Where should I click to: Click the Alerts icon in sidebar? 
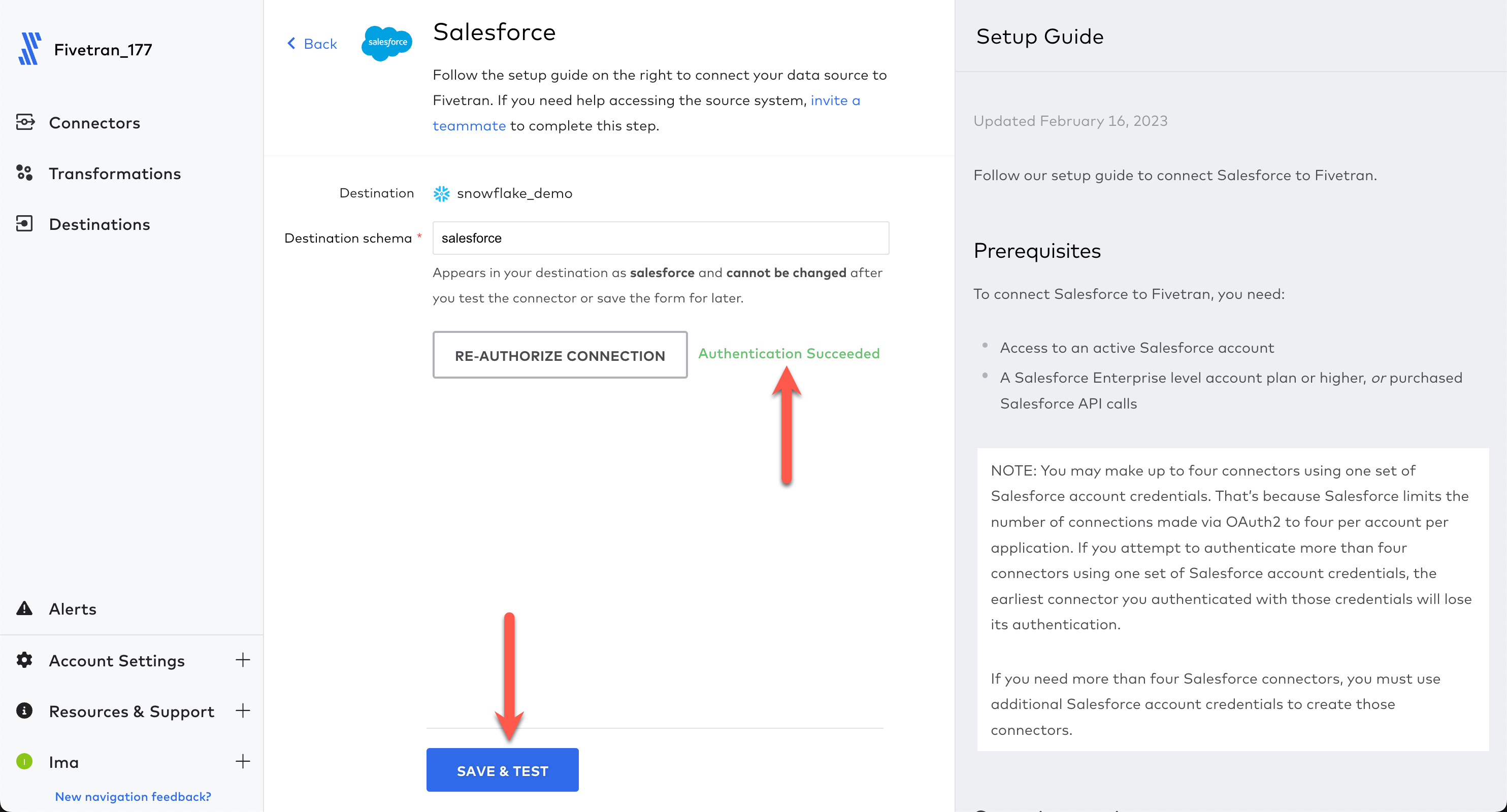[25, 608]
